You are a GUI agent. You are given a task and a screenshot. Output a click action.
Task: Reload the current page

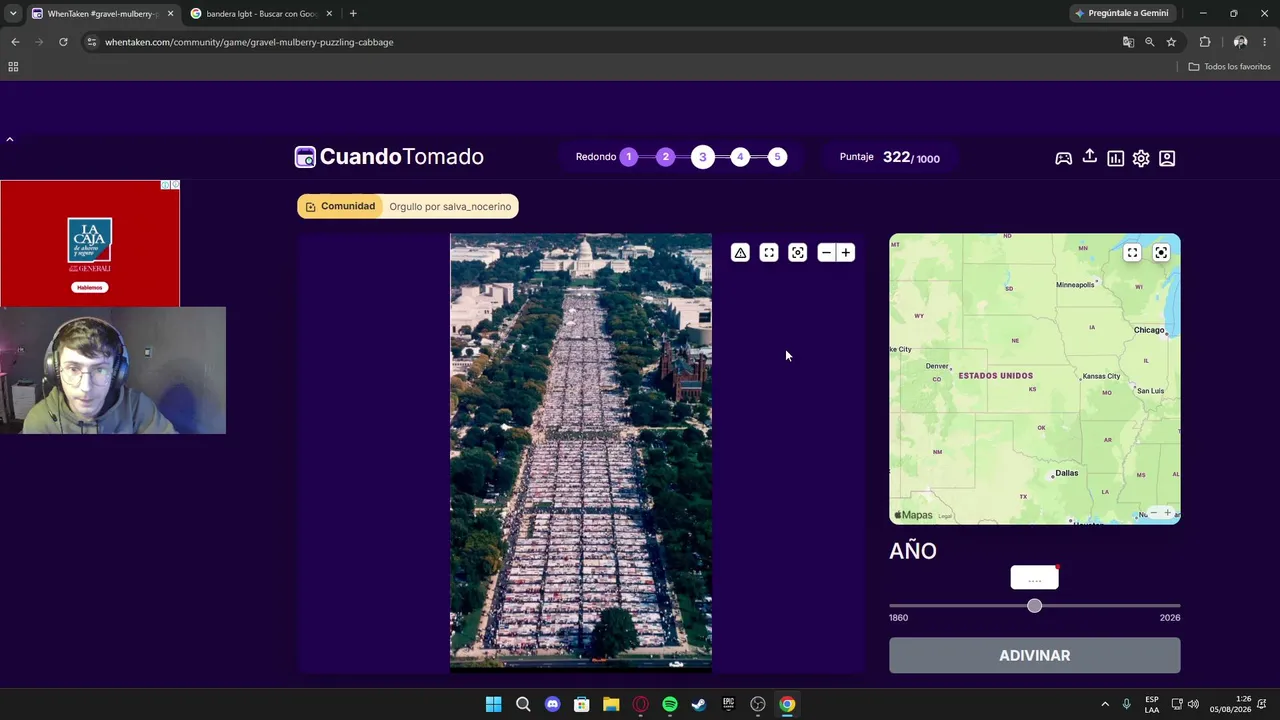[x=63, y=42]
